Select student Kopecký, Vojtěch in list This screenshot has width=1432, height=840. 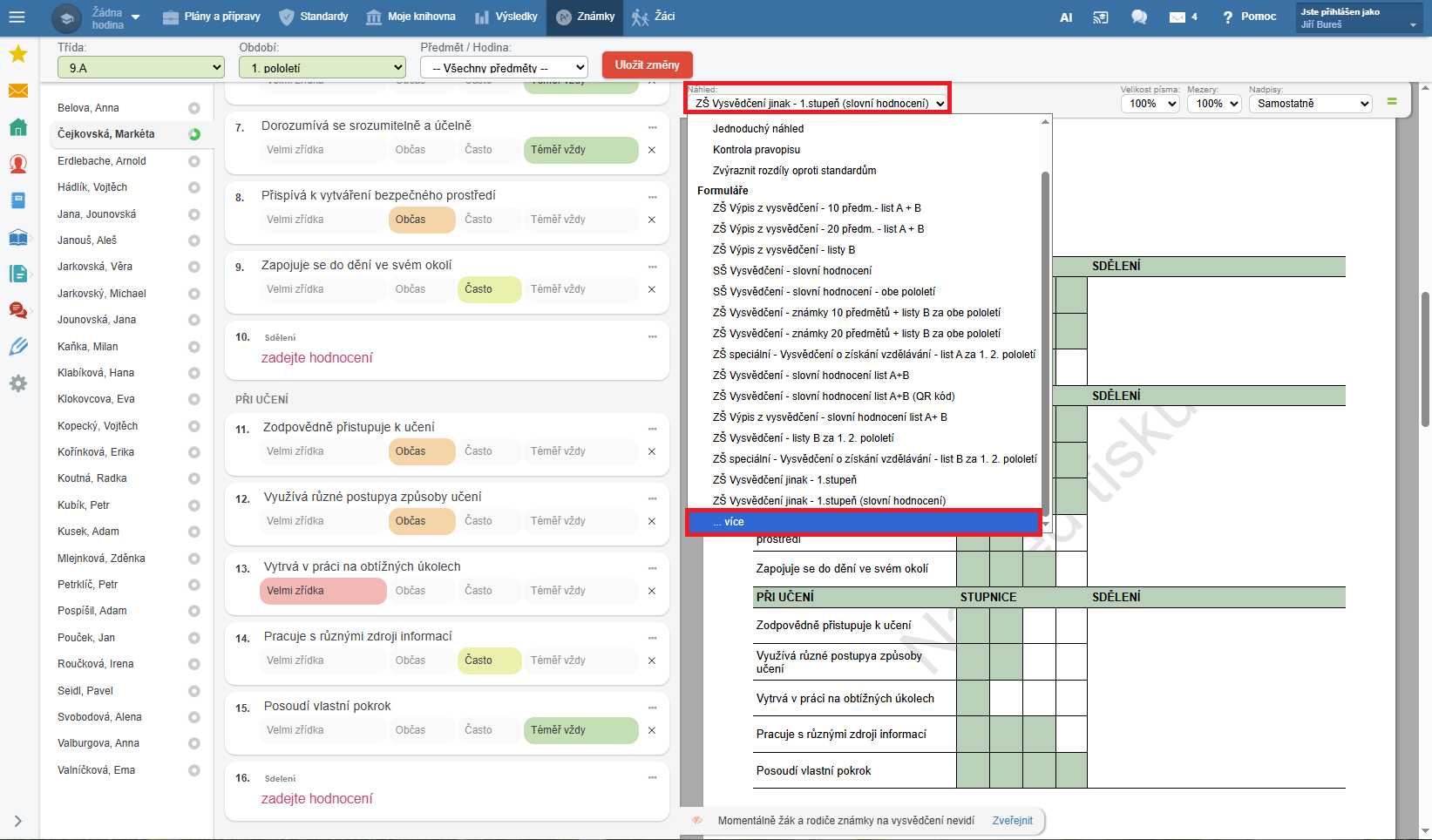[x=98, y=426]
